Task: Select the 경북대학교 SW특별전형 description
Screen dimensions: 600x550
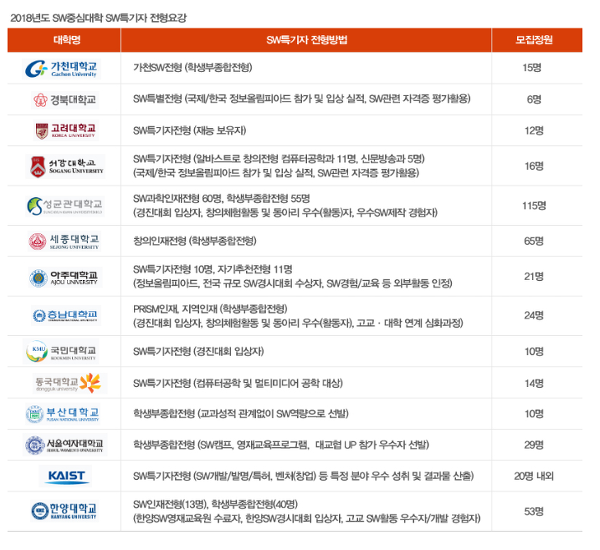Action: 302,99
